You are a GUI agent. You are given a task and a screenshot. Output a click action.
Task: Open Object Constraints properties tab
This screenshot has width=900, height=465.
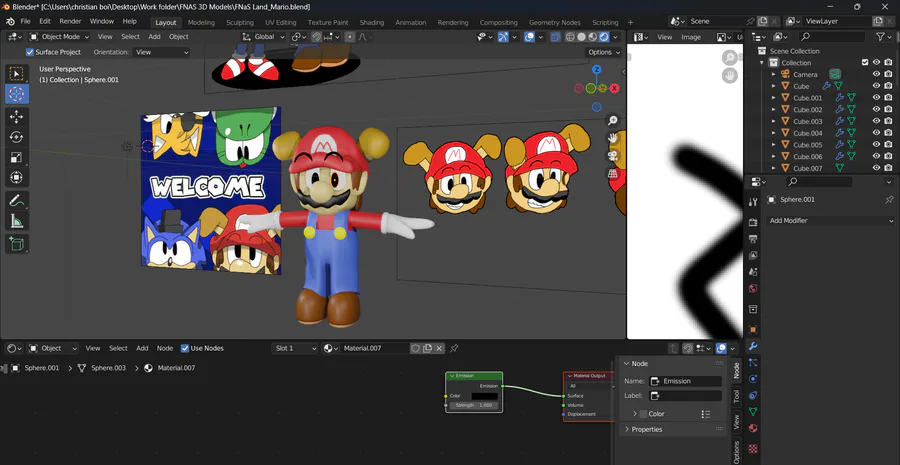[x=753, y=396]
